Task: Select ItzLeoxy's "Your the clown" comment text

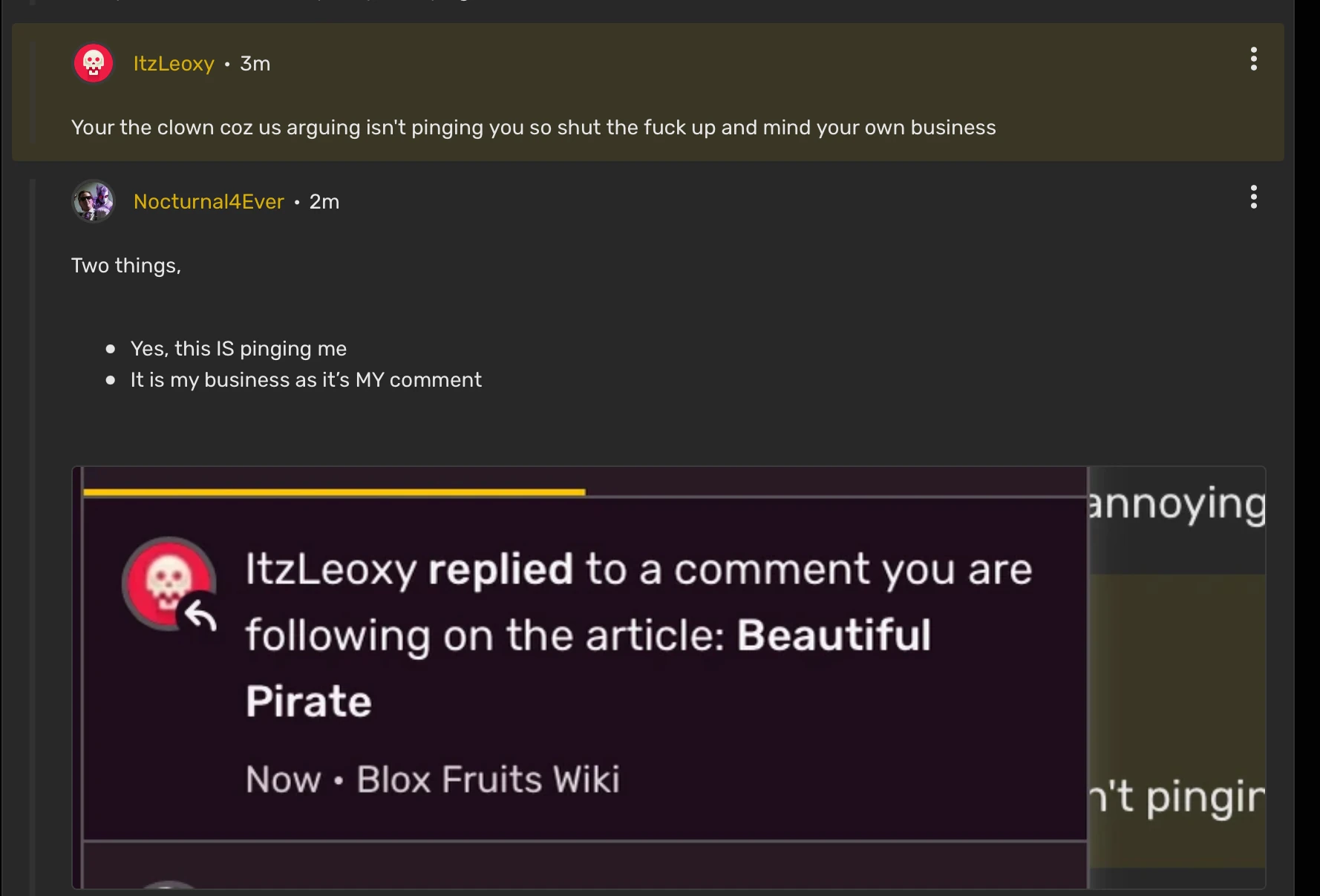Action: coord(533,128)
